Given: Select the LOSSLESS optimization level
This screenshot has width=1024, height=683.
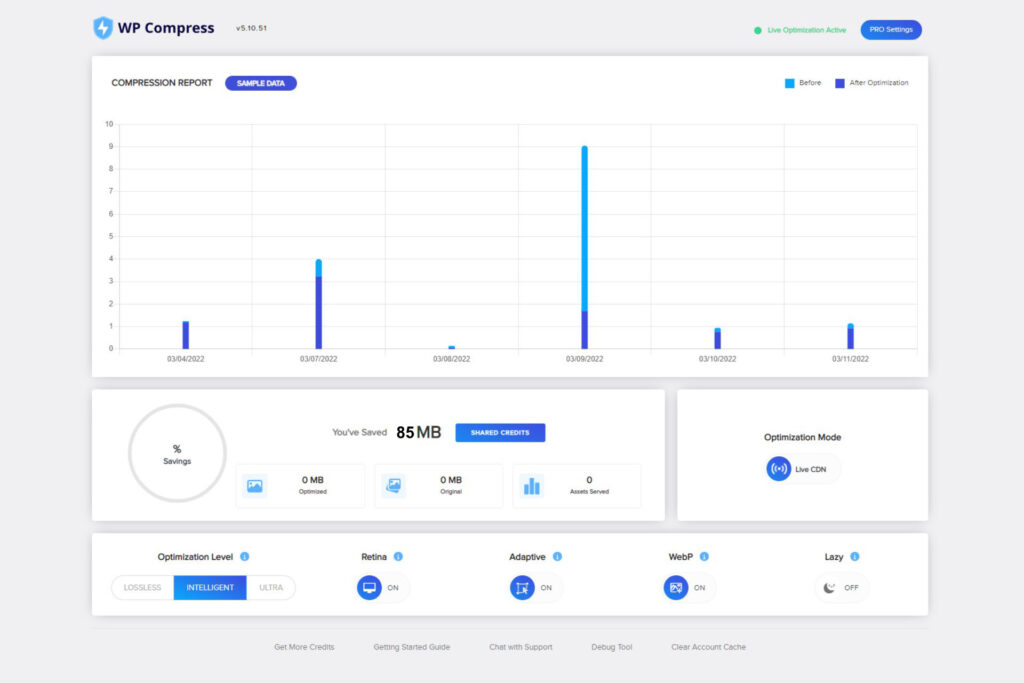Looking at the screenshot, I should [x=141, y=588].
